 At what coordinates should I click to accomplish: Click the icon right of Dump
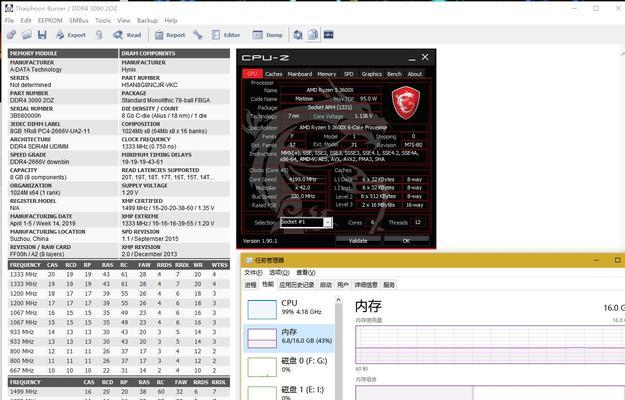(x=298, y=35)
